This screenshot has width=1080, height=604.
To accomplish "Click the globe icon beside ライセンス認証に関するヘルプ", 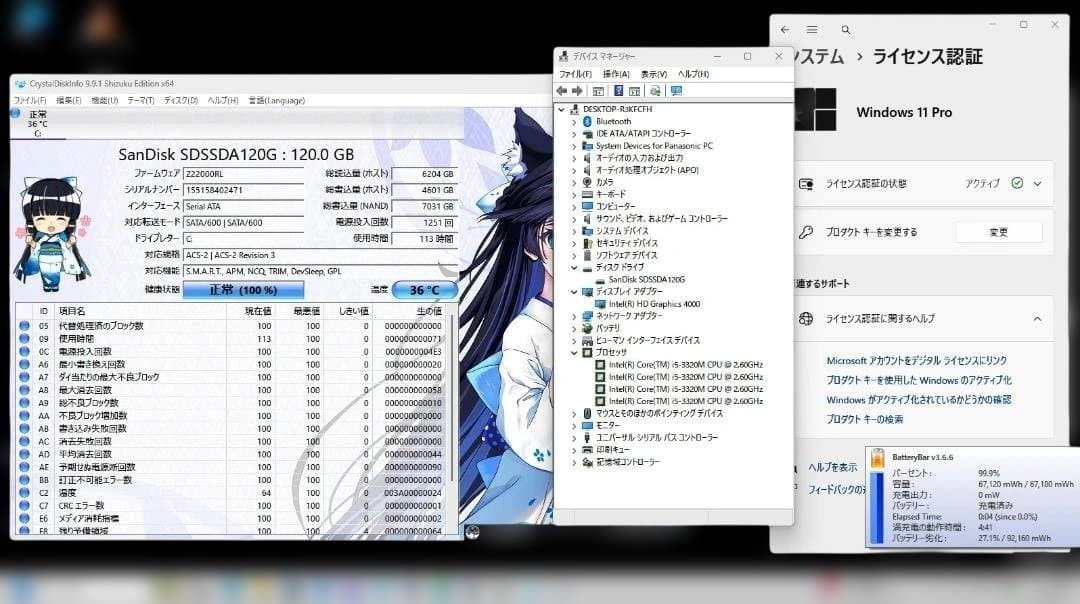I will 806,318.
